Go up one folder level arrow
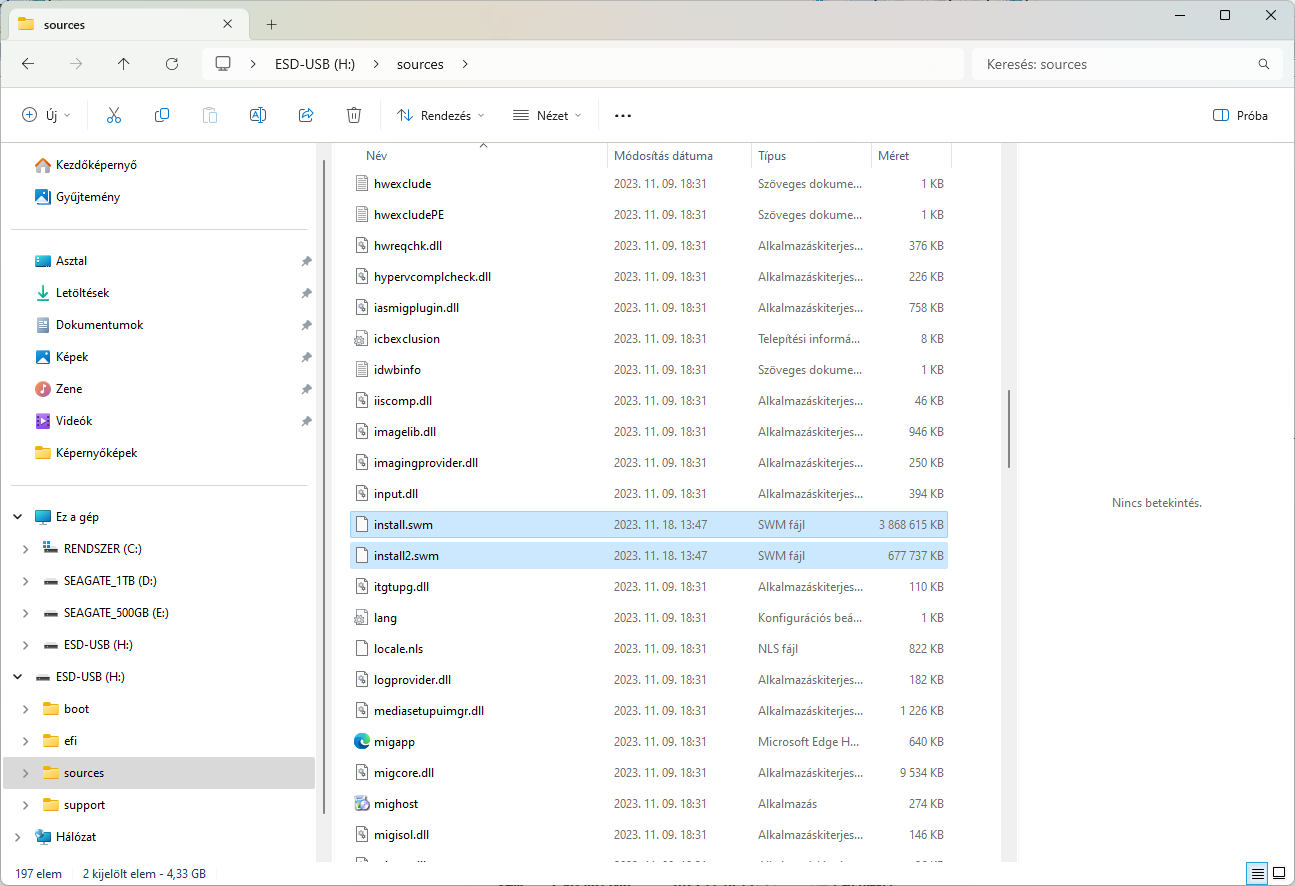 pos(124,64)
